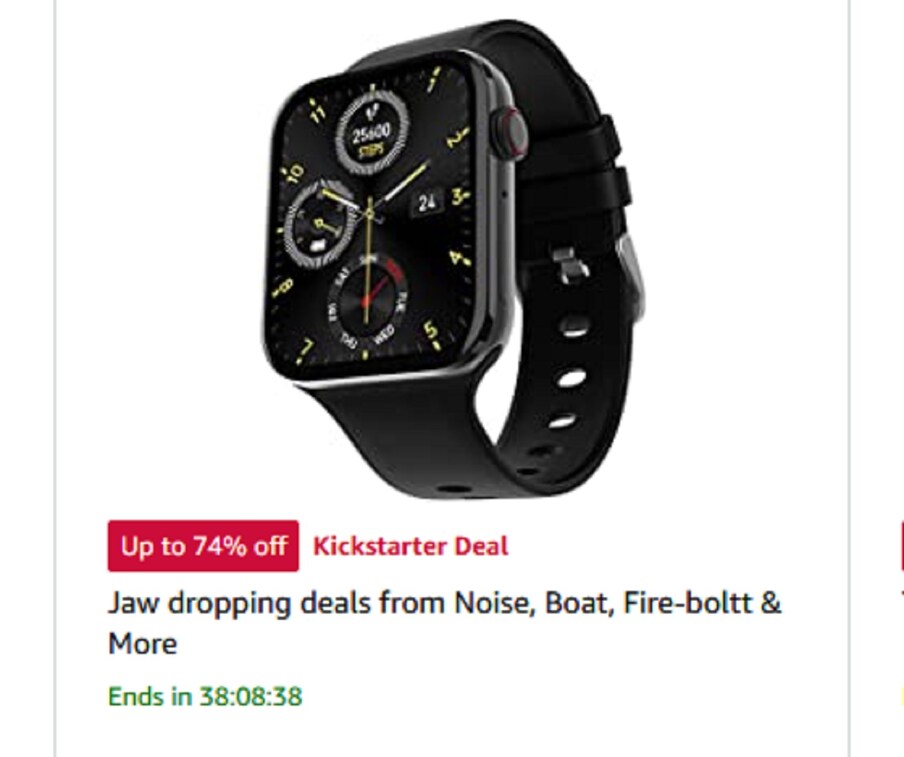Click the weekday sub-dial on the watch face

[x=368, y=302]
